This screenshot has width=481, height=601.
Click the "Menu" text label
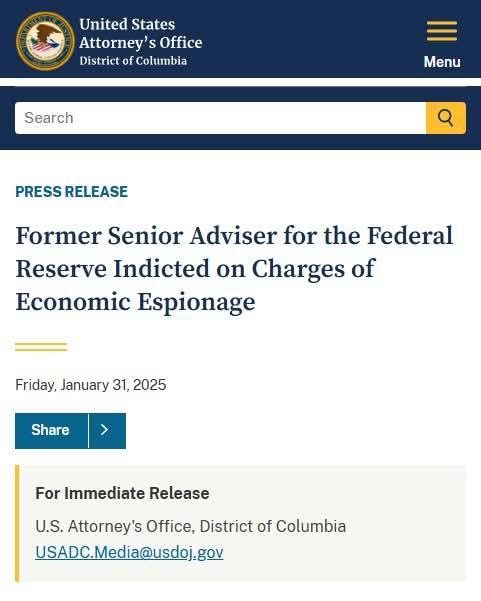(x=442, y=62)
